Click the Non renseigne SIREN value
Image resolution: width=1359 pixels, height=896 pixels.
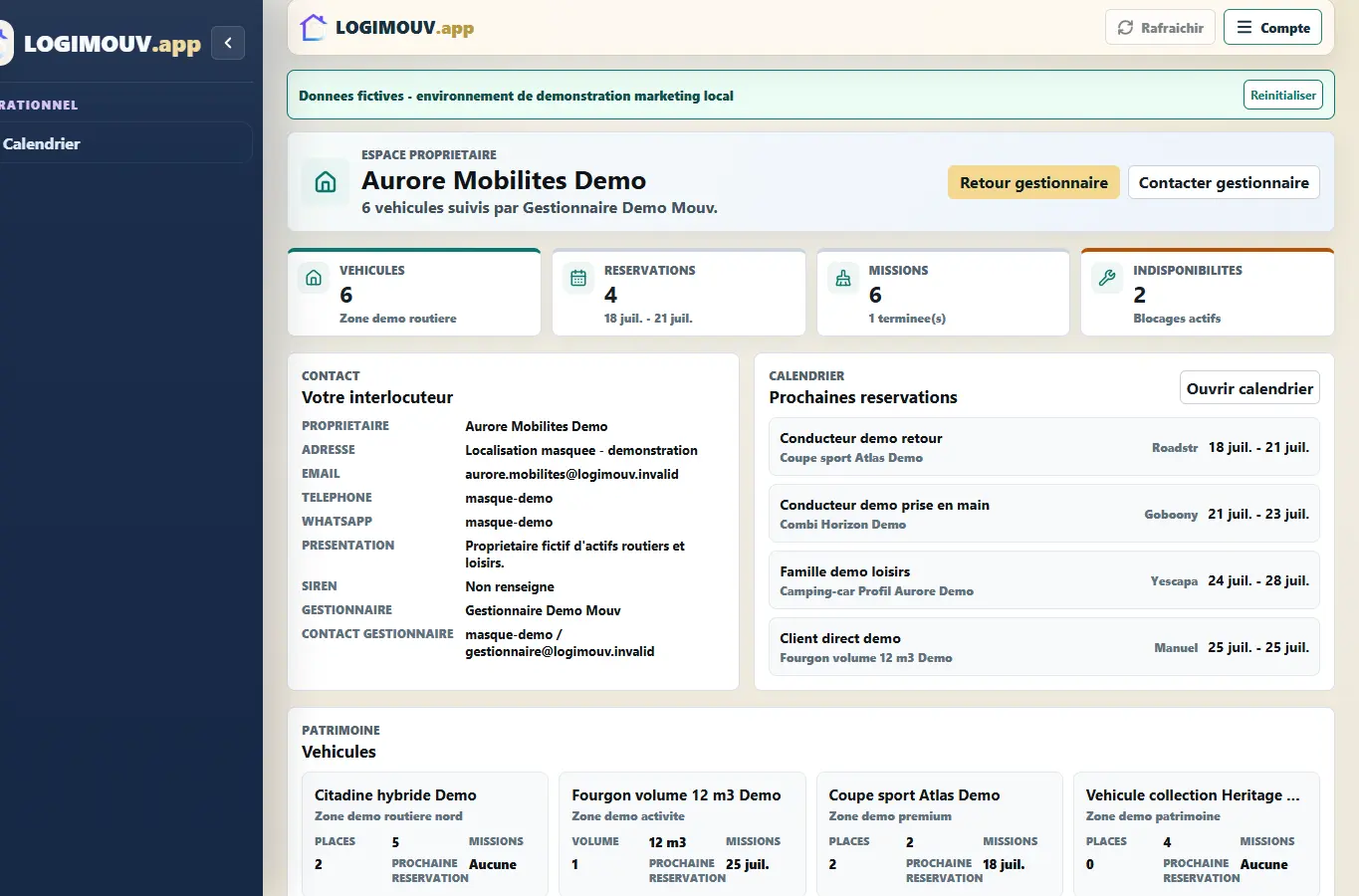coord(510,586)
